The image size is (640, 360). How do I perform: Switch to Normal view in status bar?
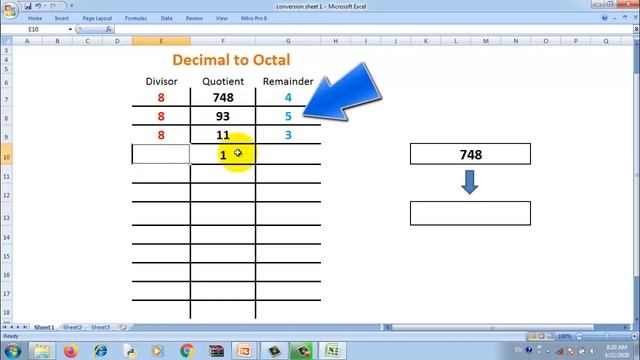(533, 336)
